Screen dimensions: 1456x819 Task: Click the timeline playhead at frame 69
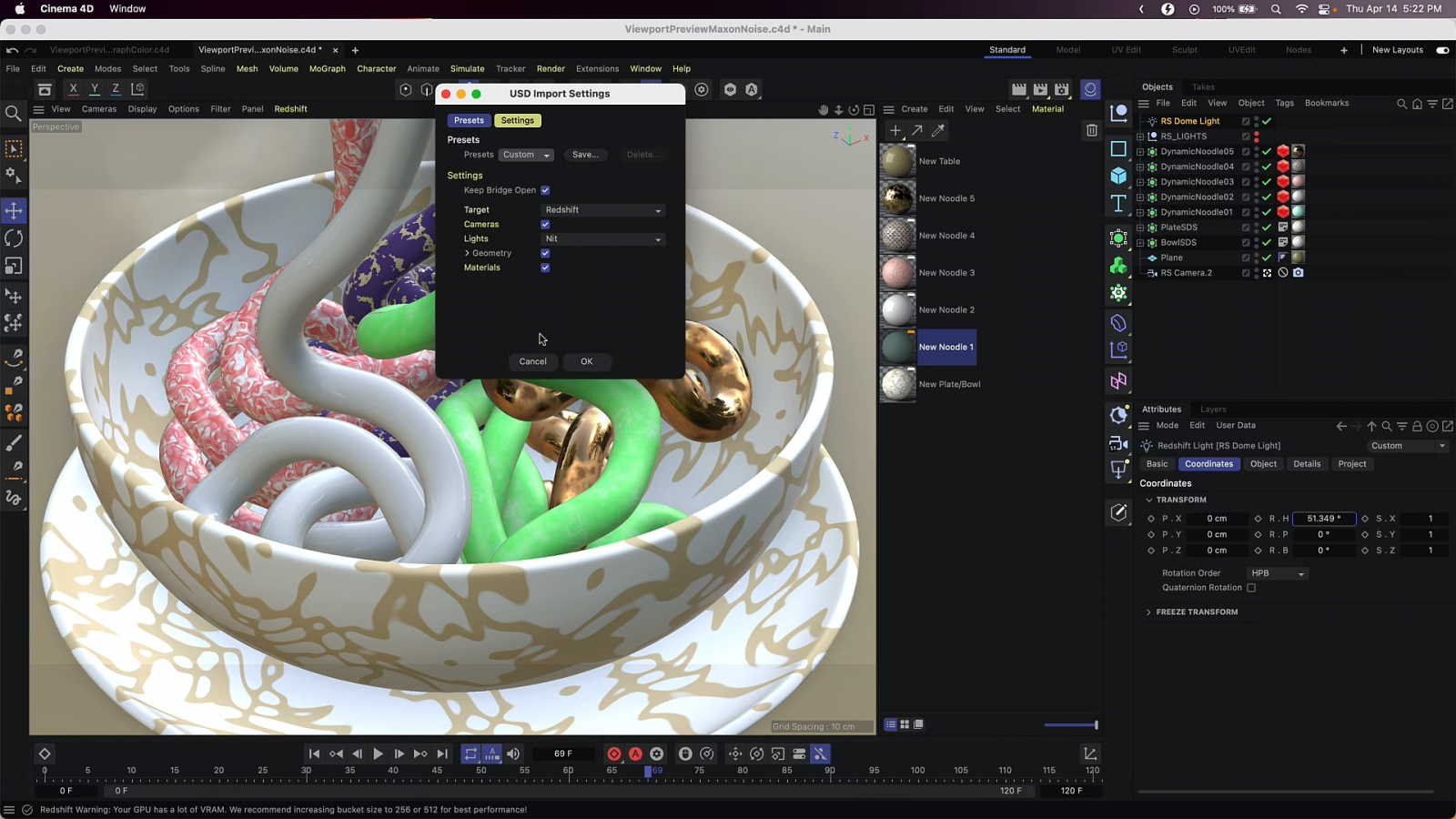pyautogui.click(x=648, y=771)
